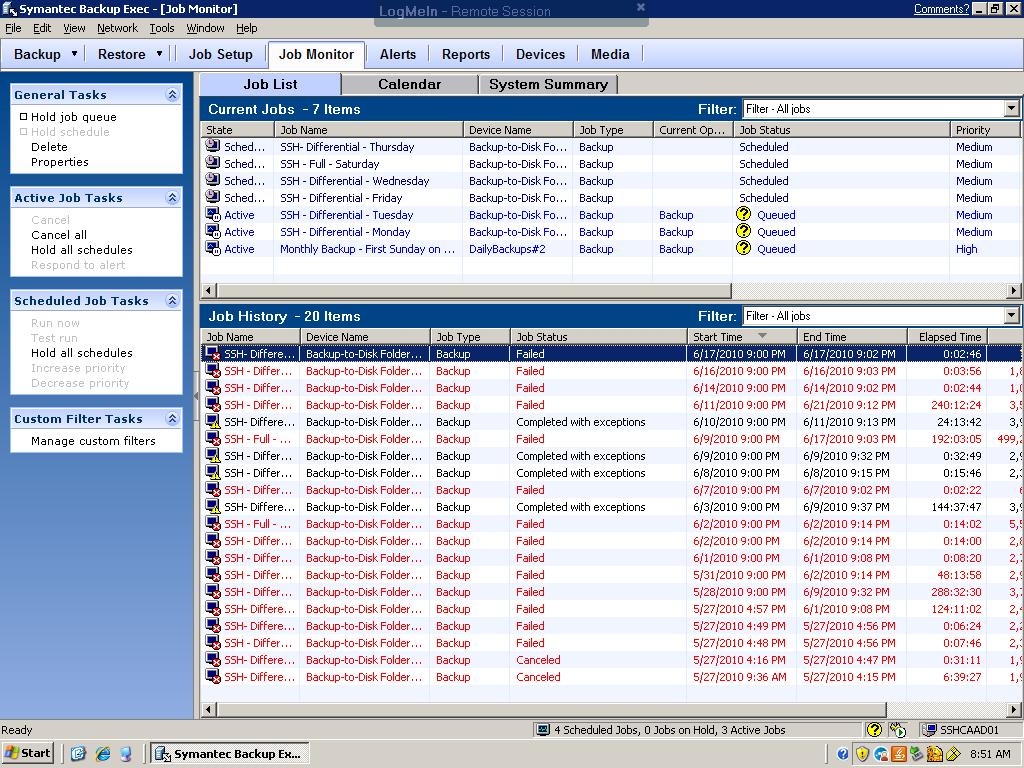Click the Elapsed Time column header
This screenshot has height=768, width=1024.
[x=948, y=336]
